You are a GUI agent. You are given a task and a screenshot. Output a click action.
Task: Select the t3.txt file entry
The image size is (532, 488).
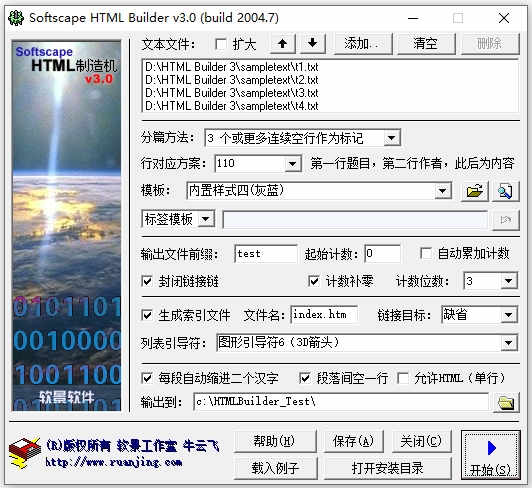click(x=232, y=93)
